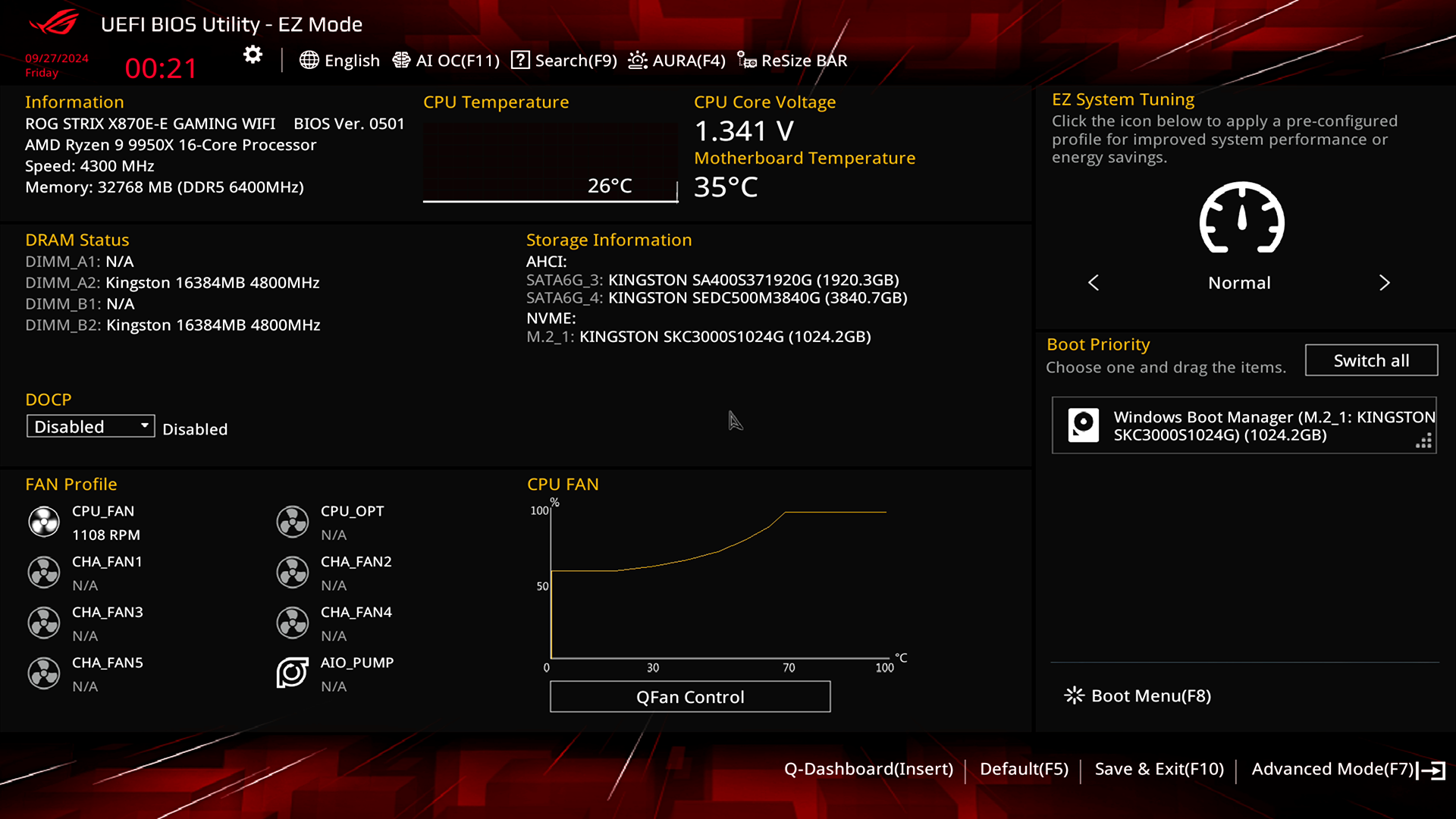Image resolution: width=1456 pixels, height=819 pixels.
Task: Click the CPU_OPT fan icon
Action: (292, 522)
